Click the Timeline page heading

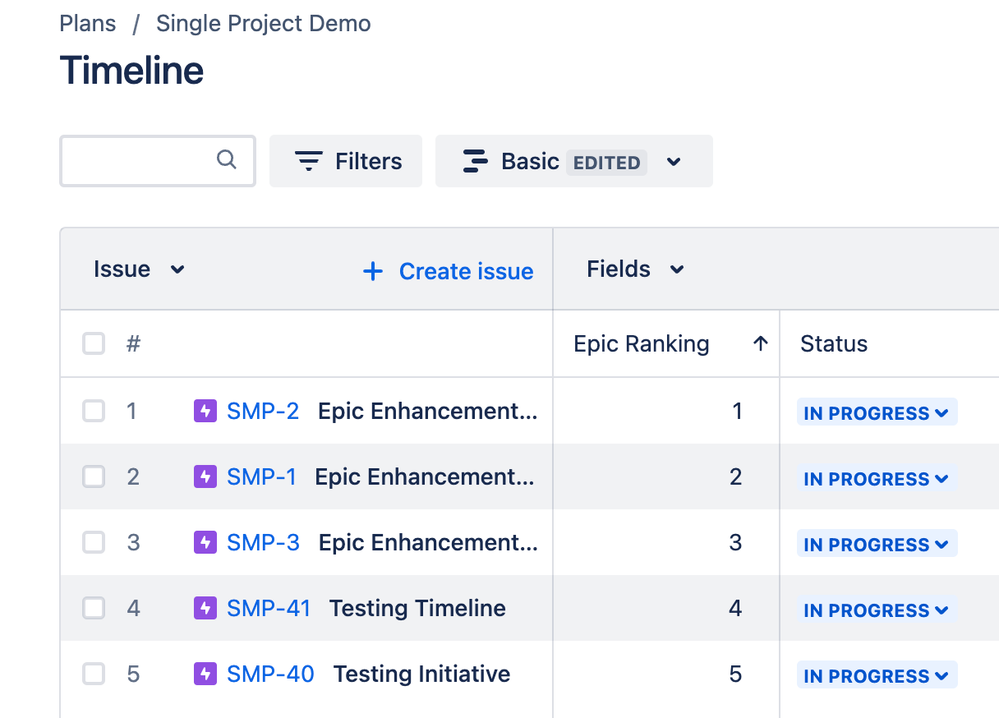(131, 70)
